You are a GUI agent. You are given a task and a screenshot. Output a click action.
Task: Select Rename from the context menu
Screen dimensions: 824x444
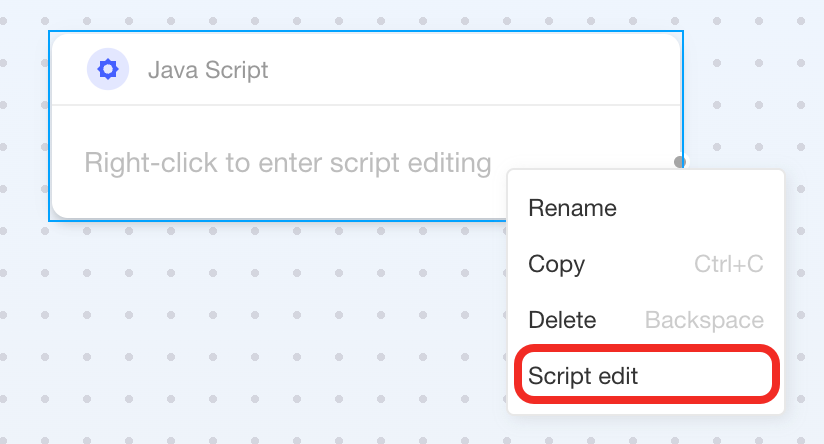pos(572,209)
